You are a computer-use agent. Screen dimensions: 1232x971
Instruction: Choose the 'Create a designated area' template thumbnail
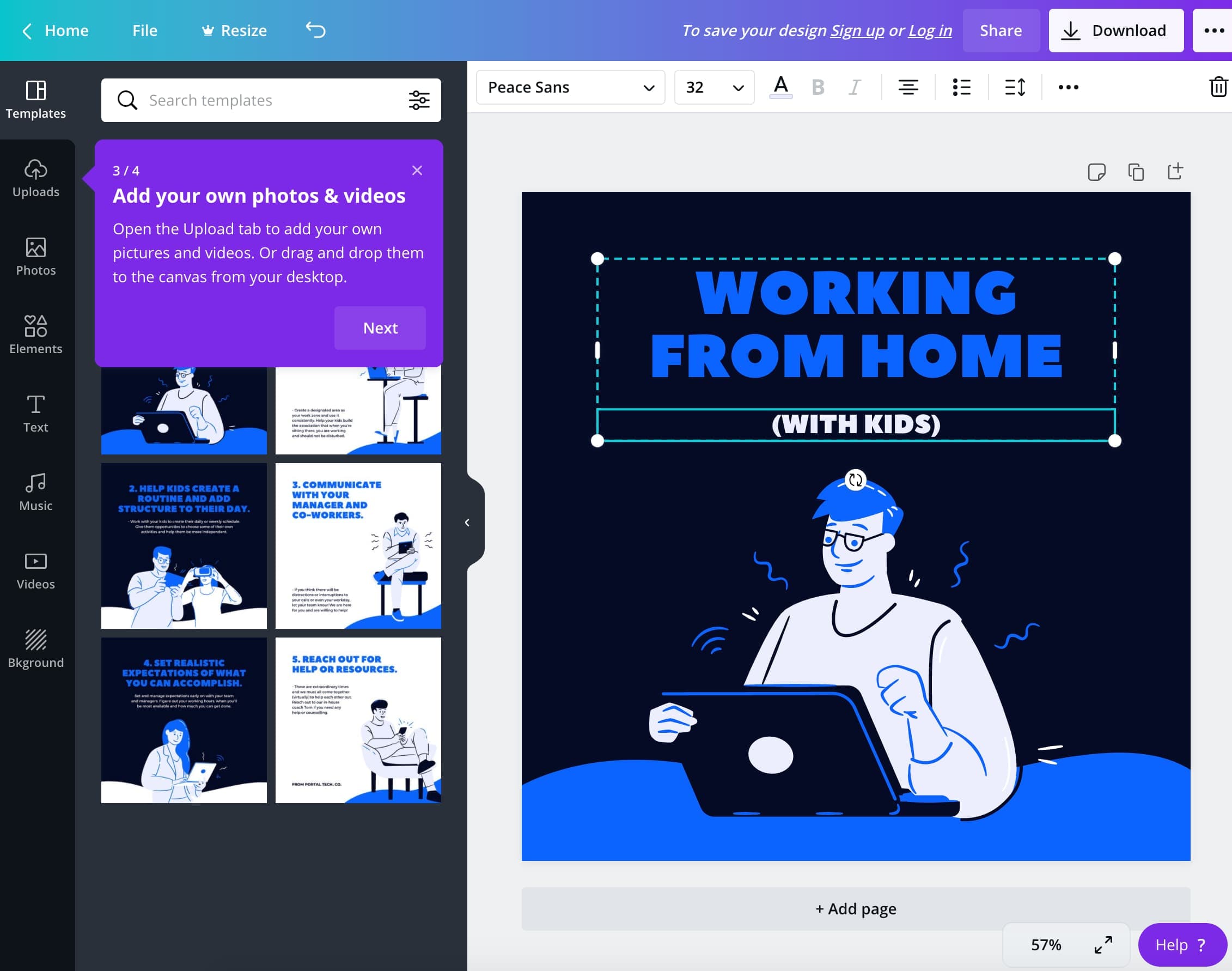[358, 410]
